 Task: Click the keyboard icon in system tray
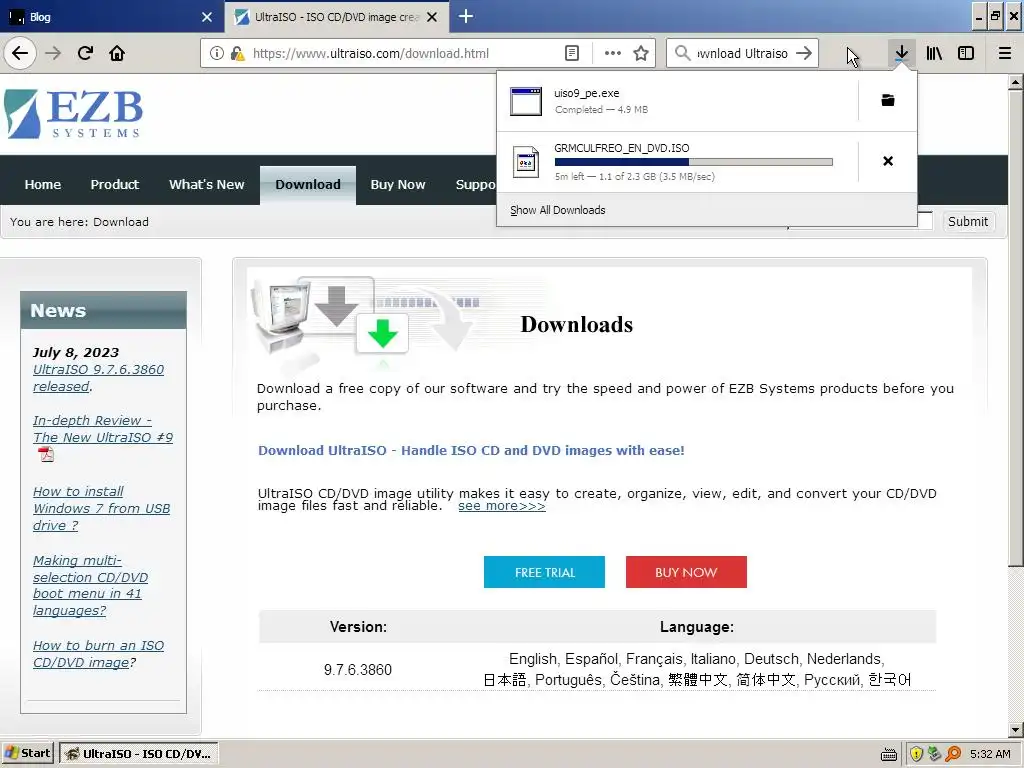[x=889, y=754]
